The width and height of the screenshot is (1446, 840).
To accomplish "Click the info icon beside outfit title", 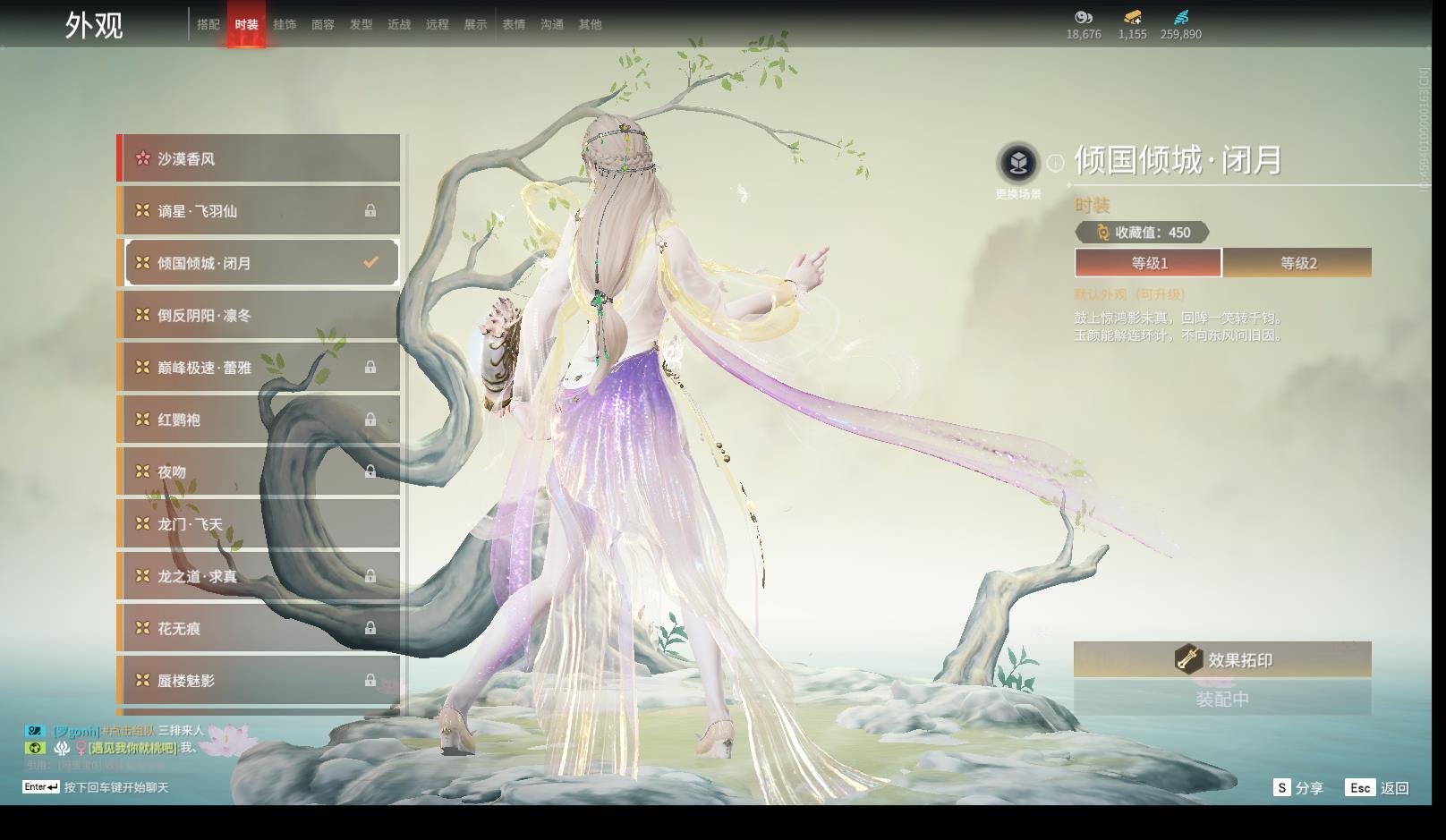I will (1056, 162).
